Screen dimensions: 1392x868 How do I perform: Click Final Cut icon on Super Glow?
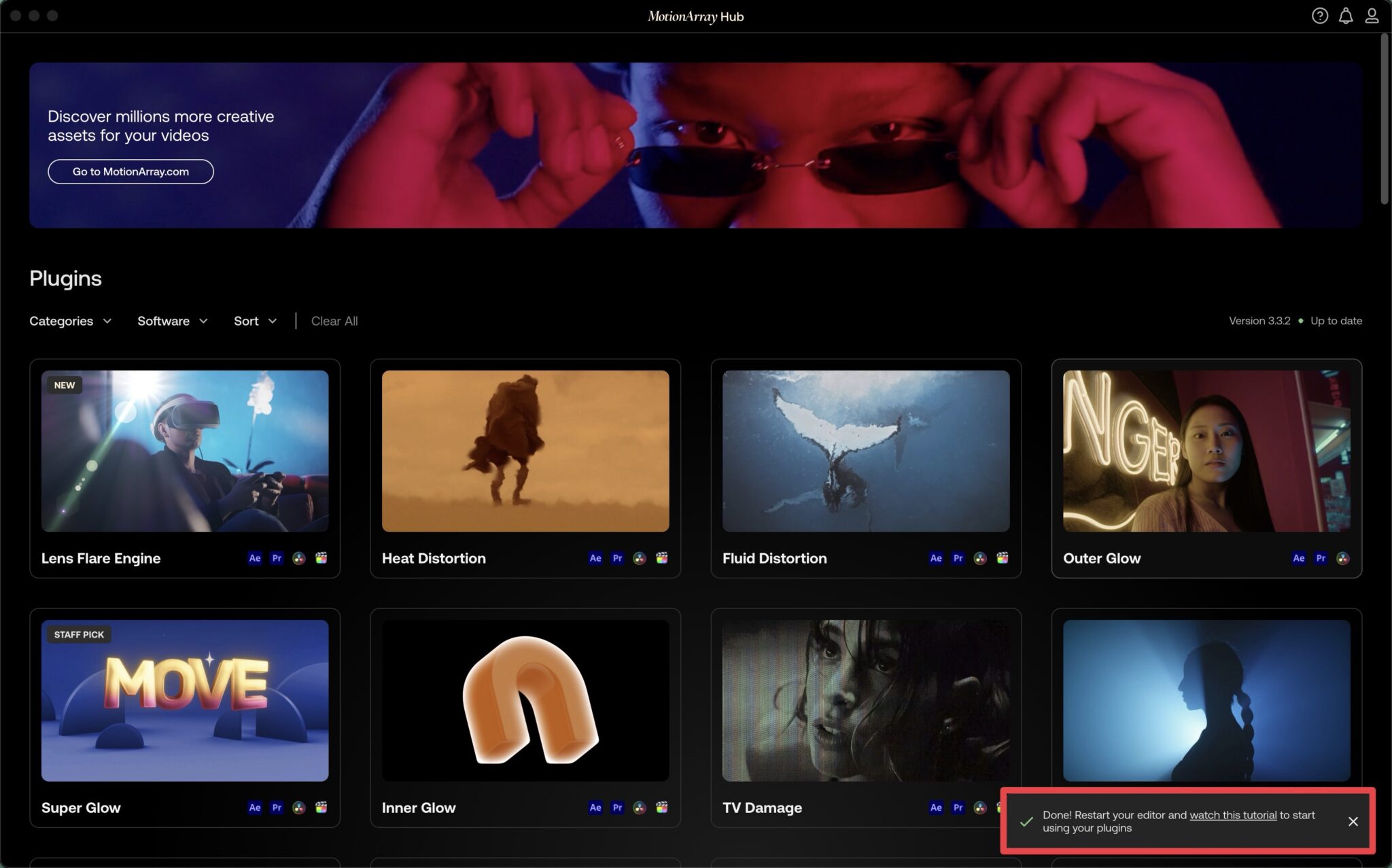[x=321, y=808]
